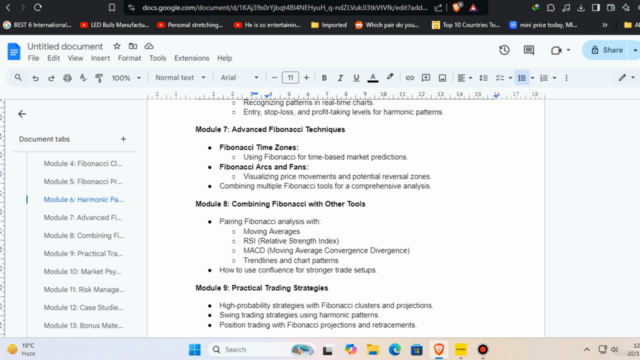640x360 pixels.
Task: Open numbered list dropdown
Action: tap(548, 78)
